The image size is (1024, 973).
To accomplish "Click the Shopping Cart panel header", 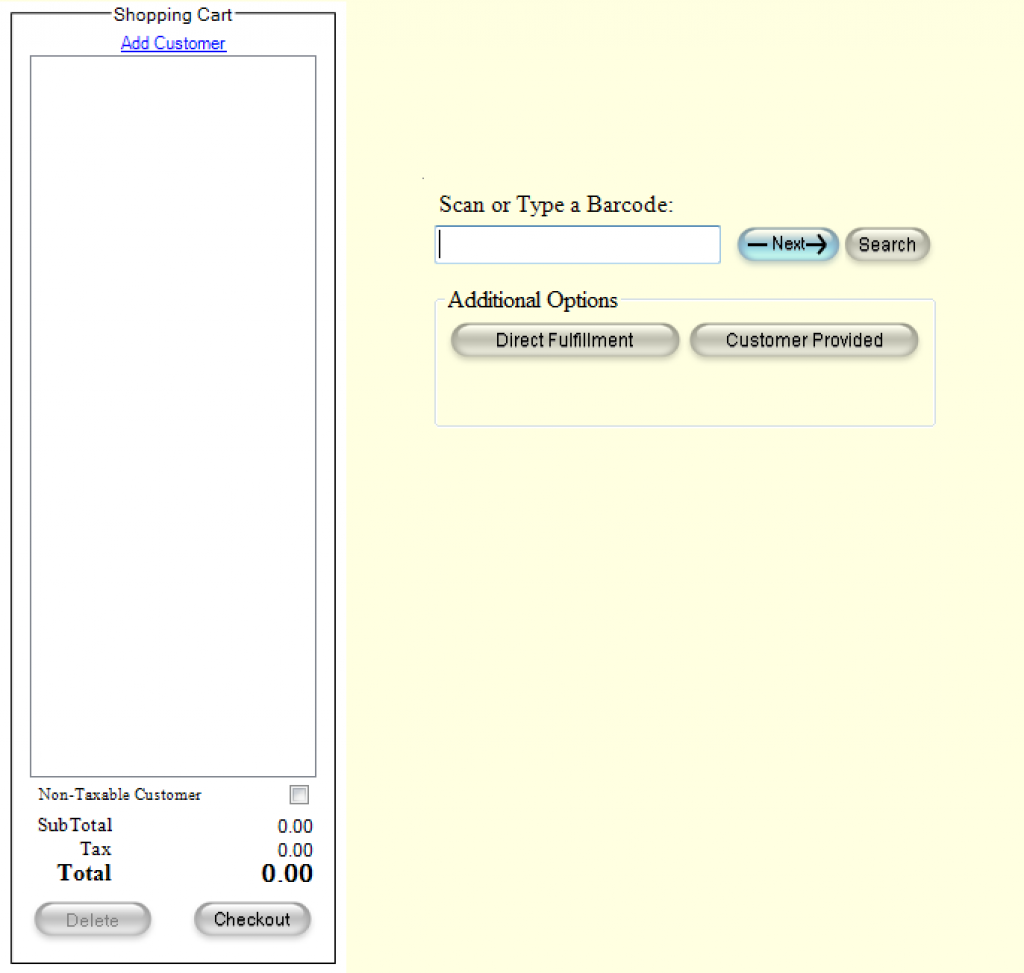I will coord(173,15).
